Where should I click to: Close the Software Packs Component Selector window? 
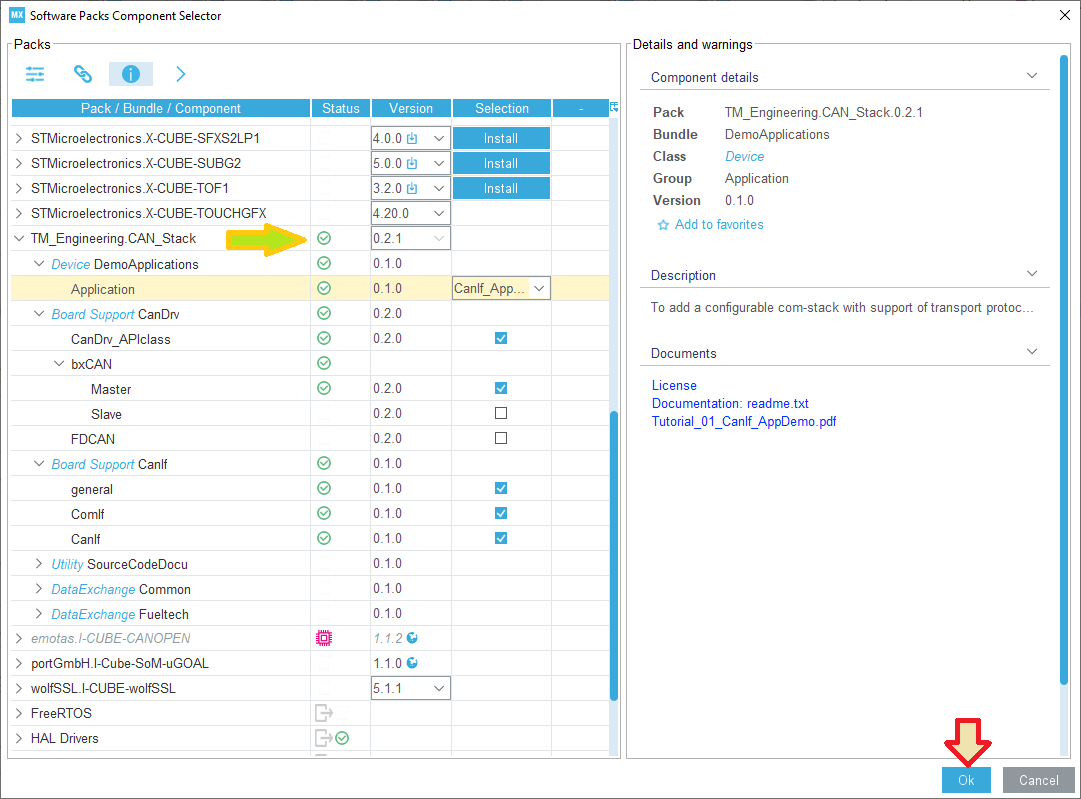coord(1064,15)
